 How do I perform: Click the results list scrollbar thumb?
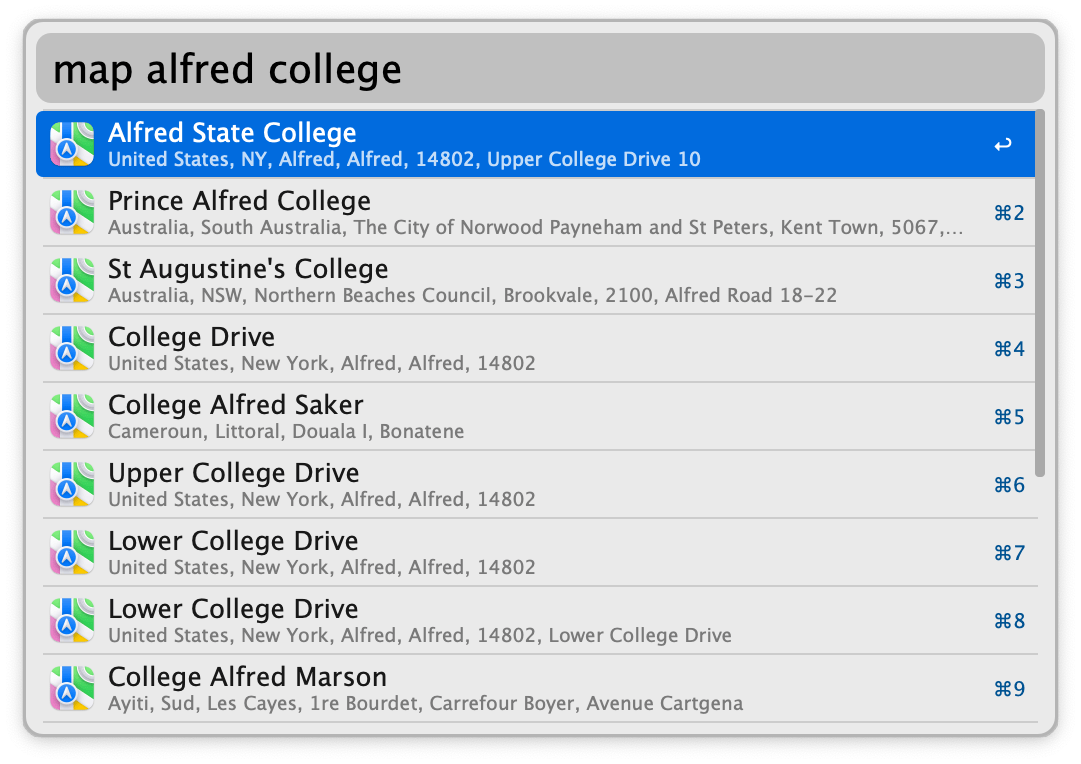[x=1040, y=292]
